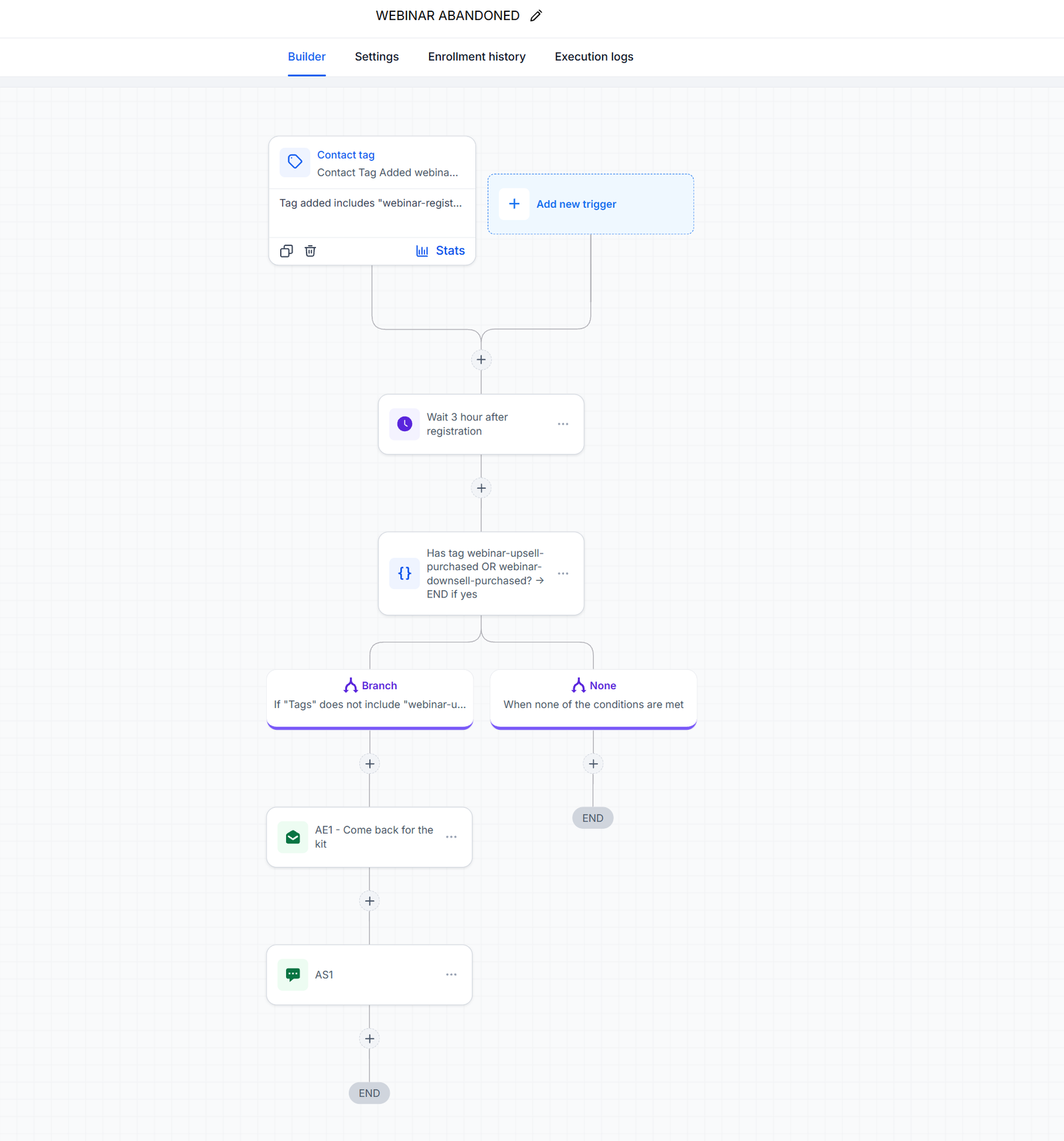Open options menu for Has tag condition

coord(563,573)
